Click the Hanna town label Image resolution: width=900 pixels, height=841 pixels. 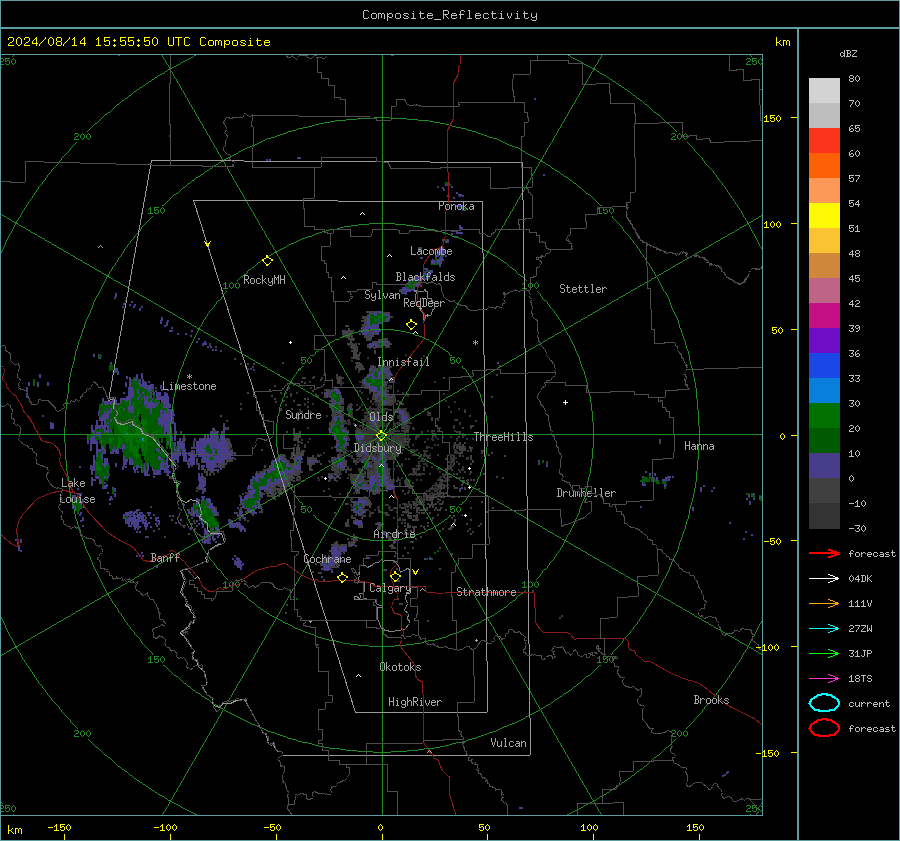coord(699,446)
